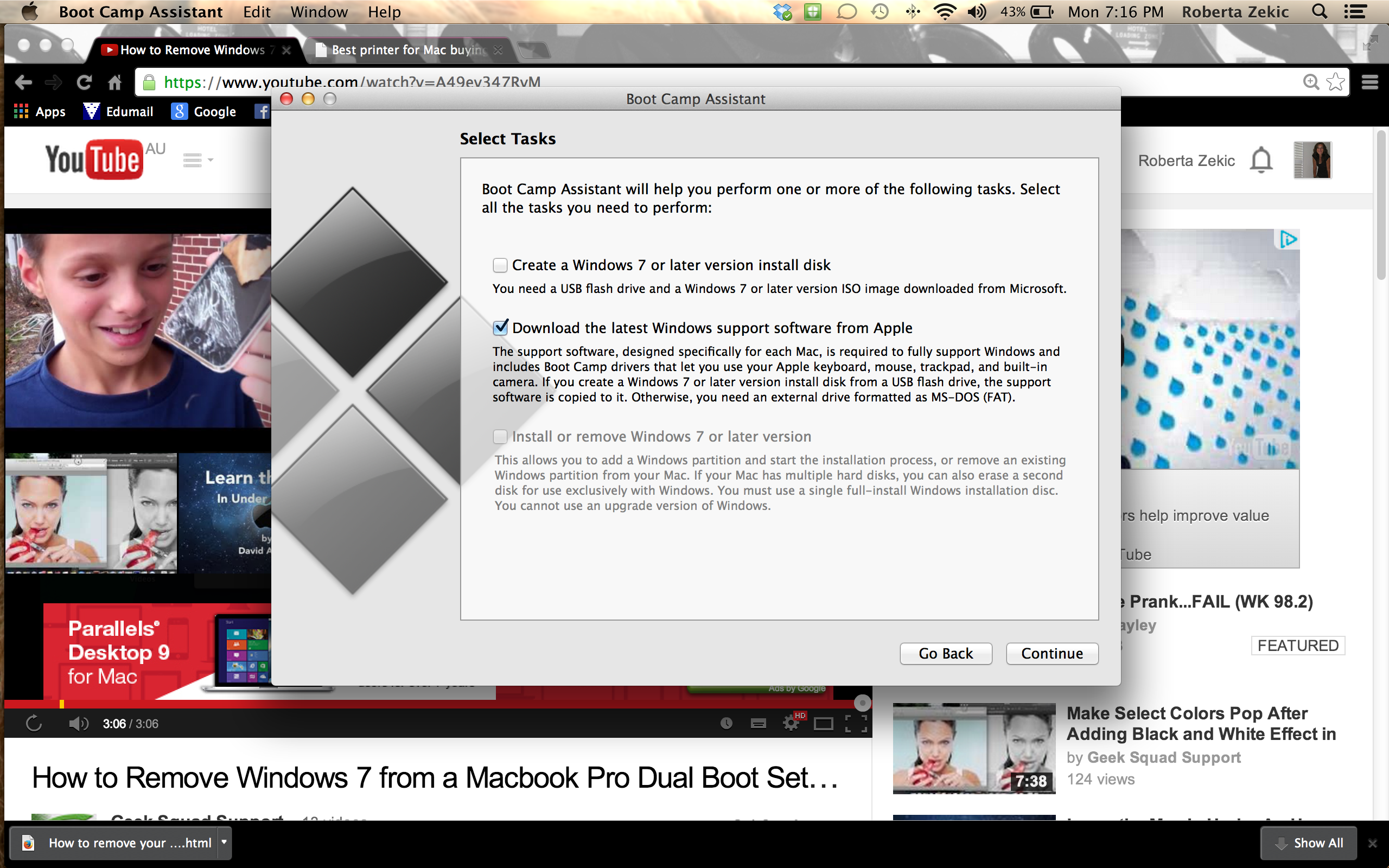Click the Roberta Zekic profile avatar
Image resolution: width=1389 pixels, height=868 pixels.
point(1312,159)
